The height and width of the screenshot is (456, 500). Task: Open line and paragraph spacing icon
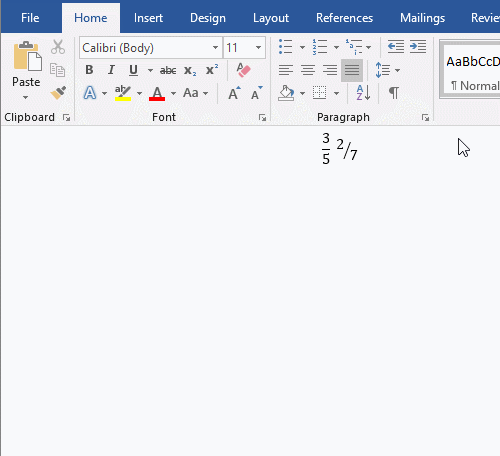383,70
